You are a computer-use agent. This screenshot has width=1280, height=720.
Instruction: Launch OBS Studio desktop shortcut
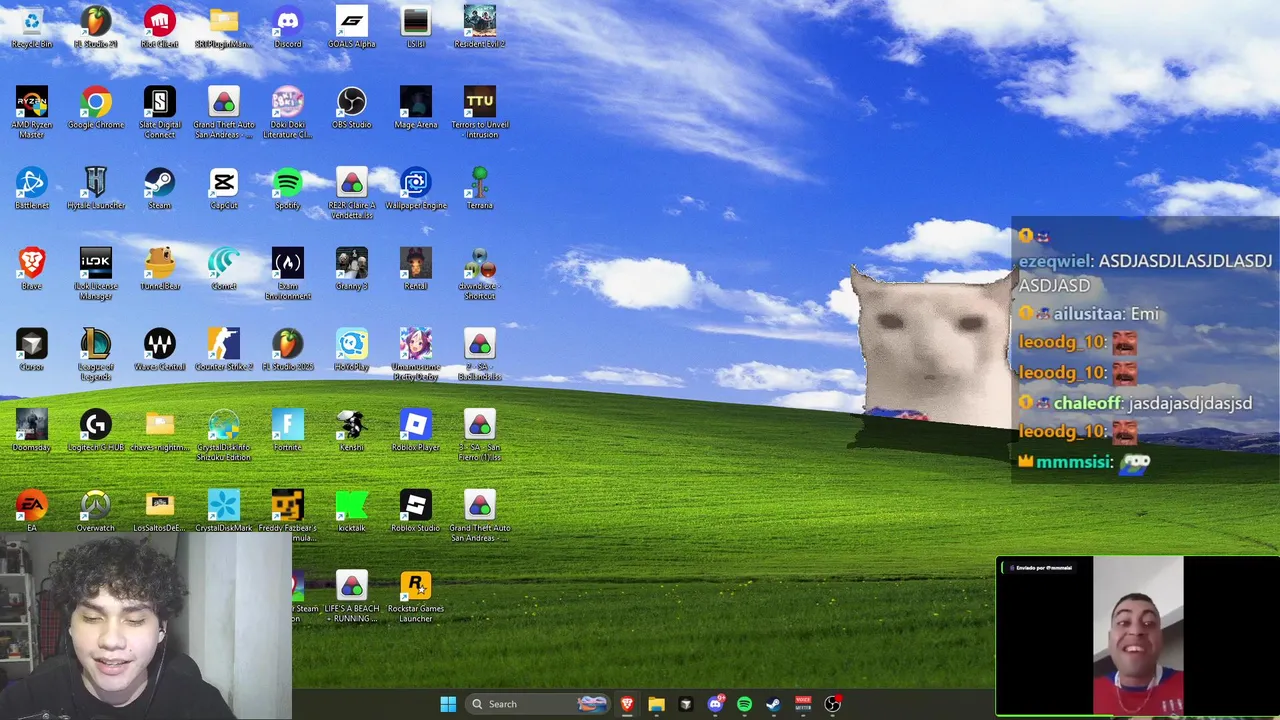[352, 108]
